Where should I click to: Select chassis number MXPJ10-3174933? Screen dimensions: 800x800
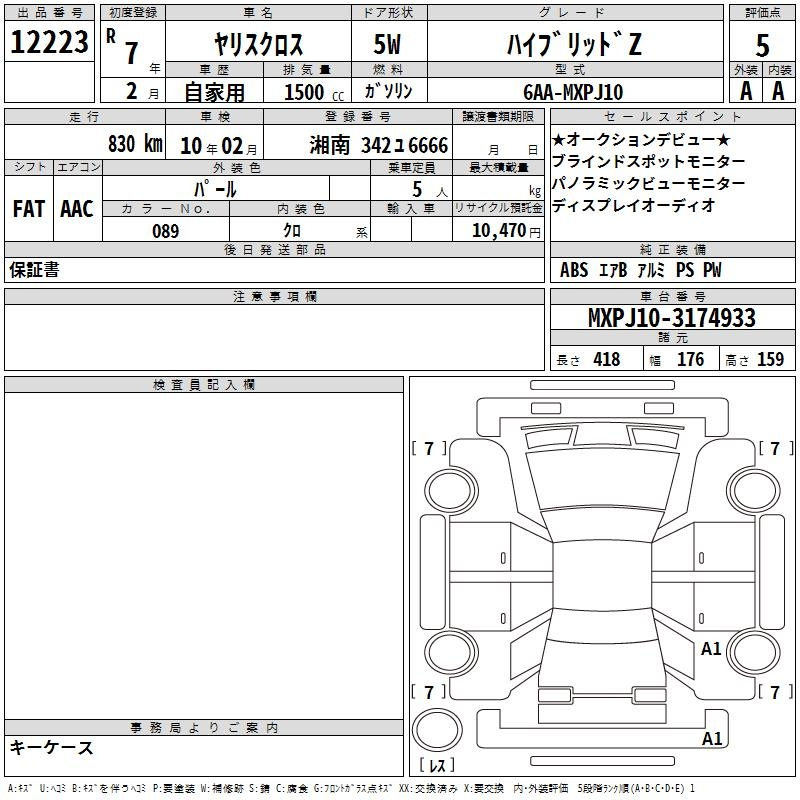click(672, 318)
